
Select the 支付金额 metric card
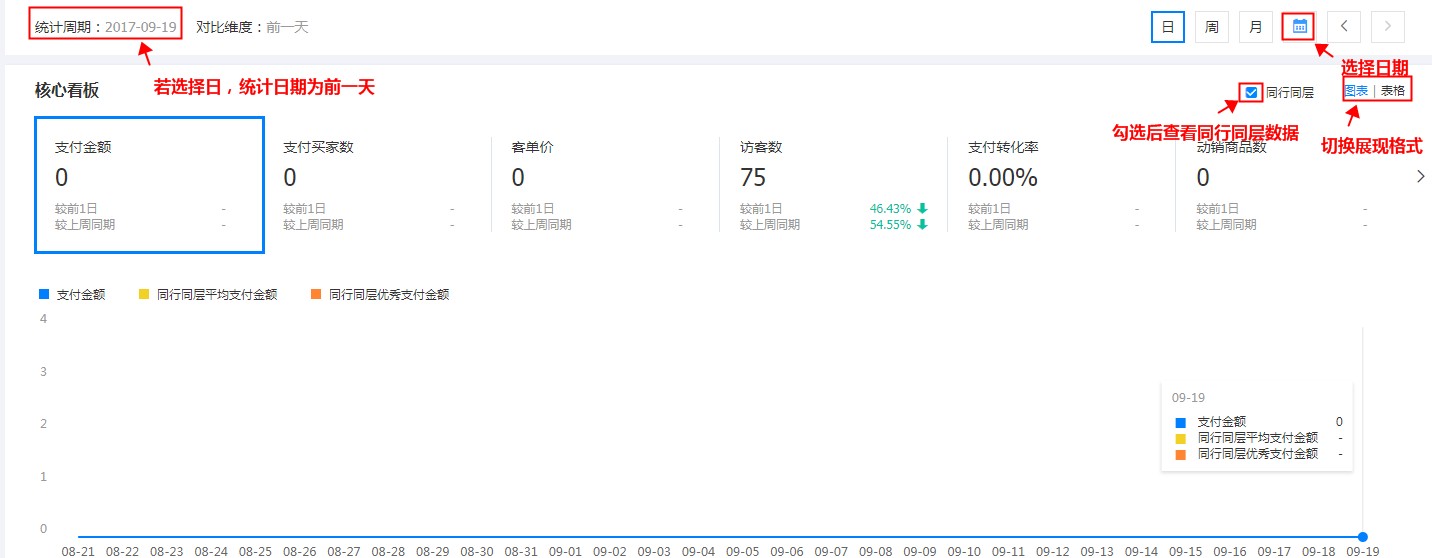[x=149, y=185]
